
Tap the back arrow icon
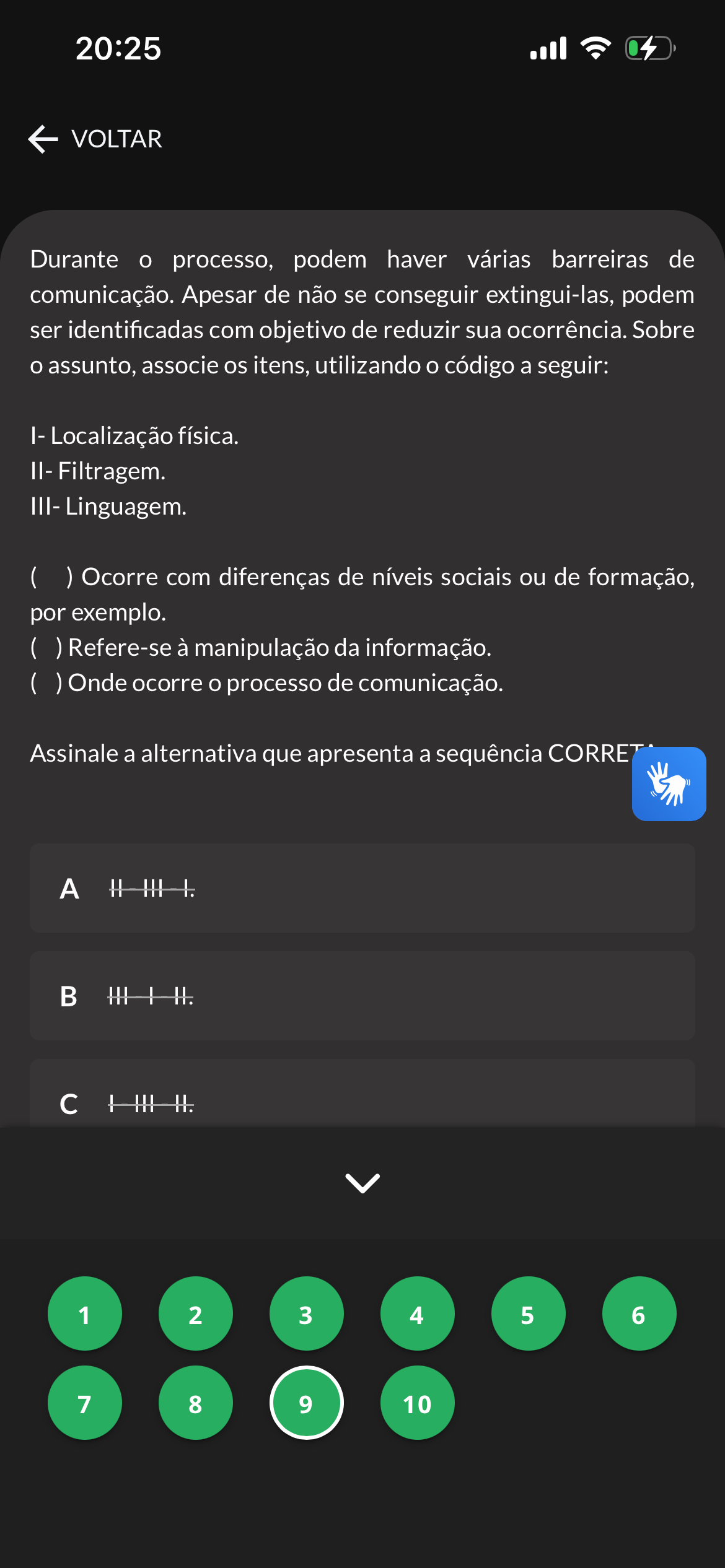pos(43,139)
